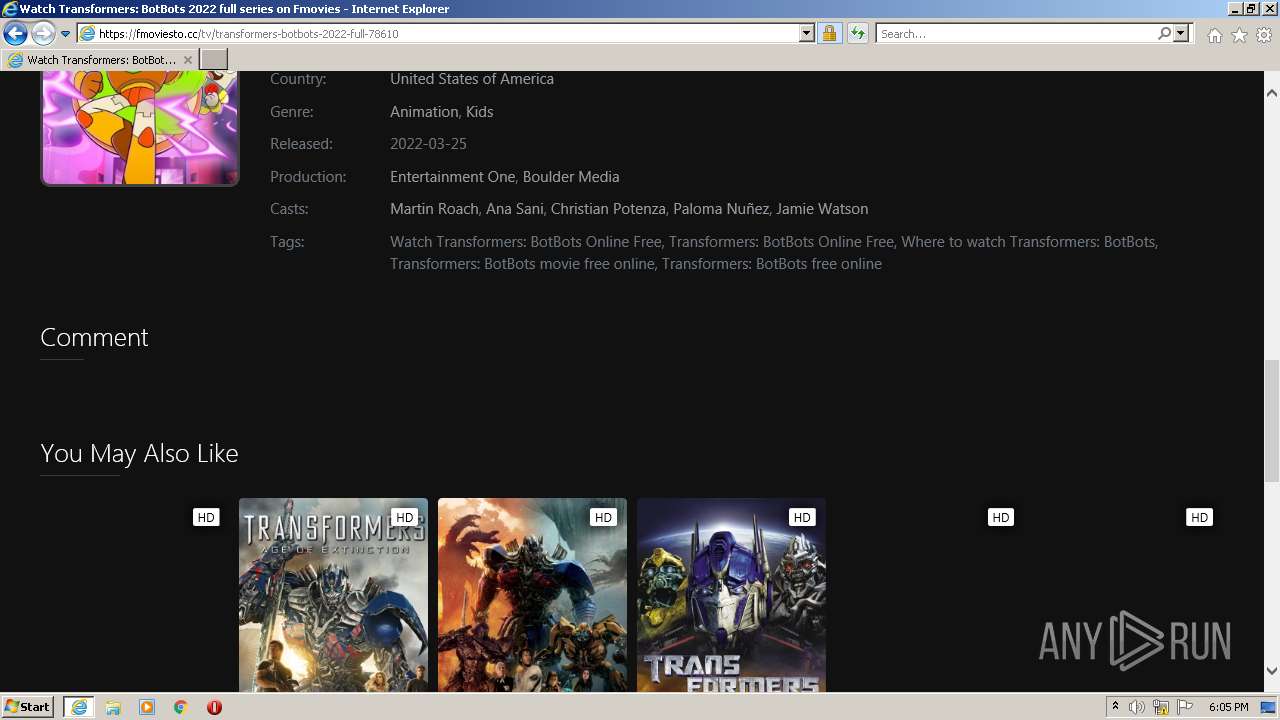1280x720 pixels.
Task: Close the Watch Transformers tab
Action: point(188,60)
